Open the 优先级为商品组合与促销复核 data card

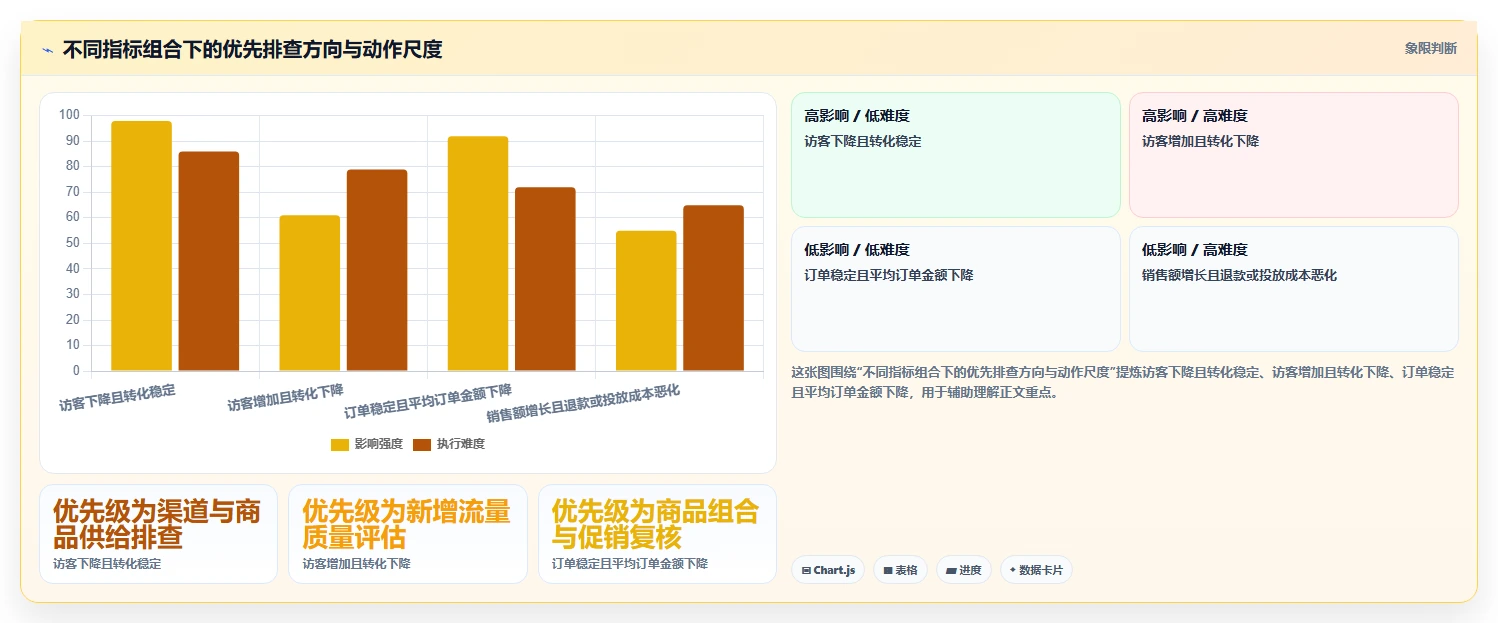pos(657,534)
